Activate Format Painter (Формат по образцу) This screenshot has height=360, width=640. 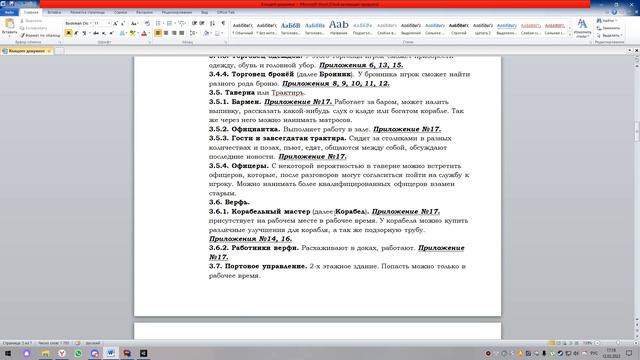tap(40, 36)
